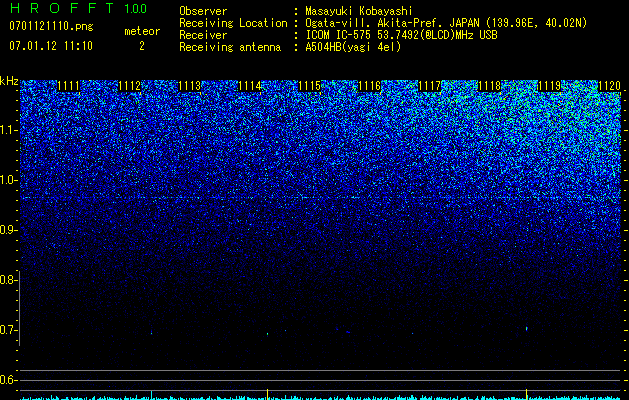This screenshot has width=629, height=400.
Task: Select the file name 0701121110.png
Action: coord(51,26)
